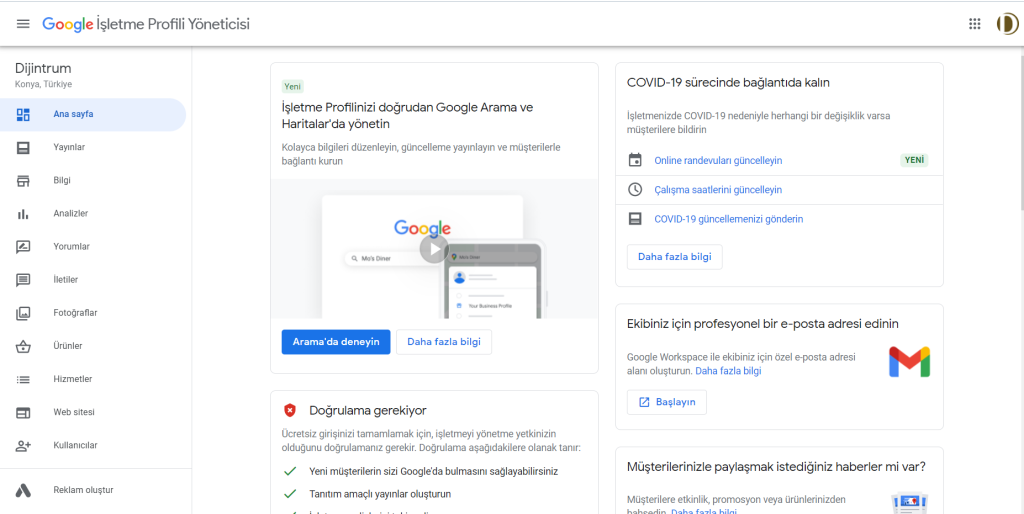Click the Dijintrum business name
The width and height of the screenshot is (1024, 514).
[x=43, y=69]
